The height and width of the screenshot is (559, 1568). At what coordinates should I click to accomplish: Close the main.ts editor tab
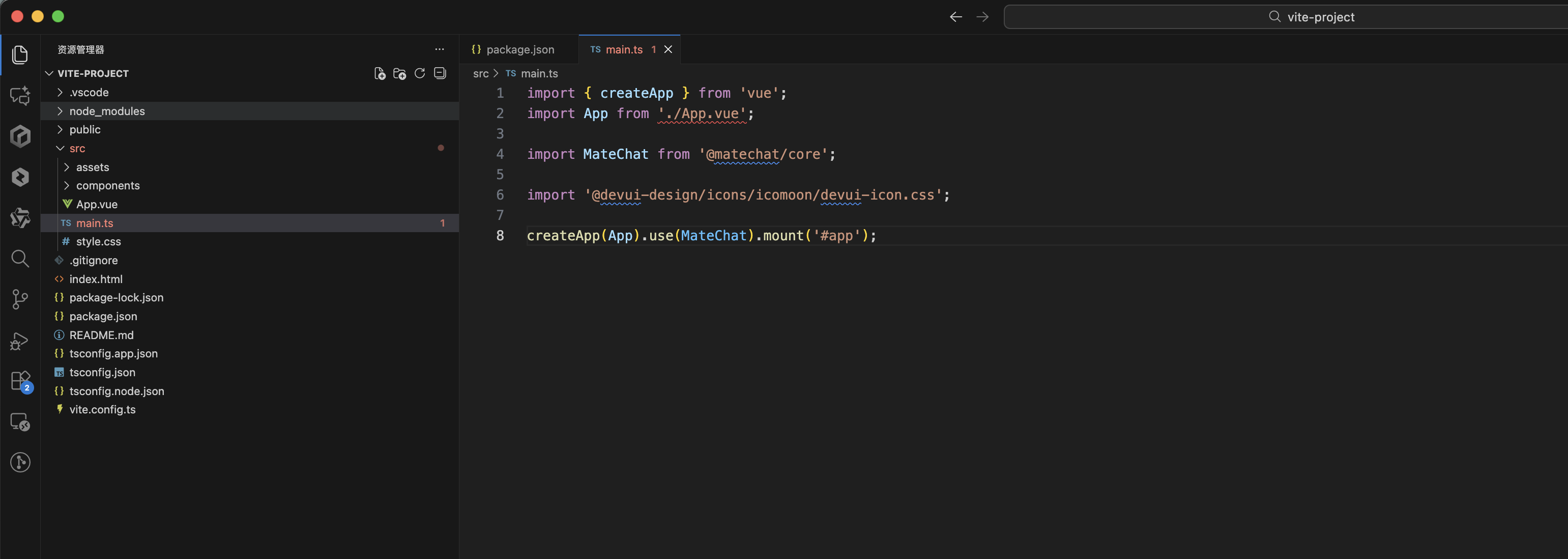click(667, 50)
